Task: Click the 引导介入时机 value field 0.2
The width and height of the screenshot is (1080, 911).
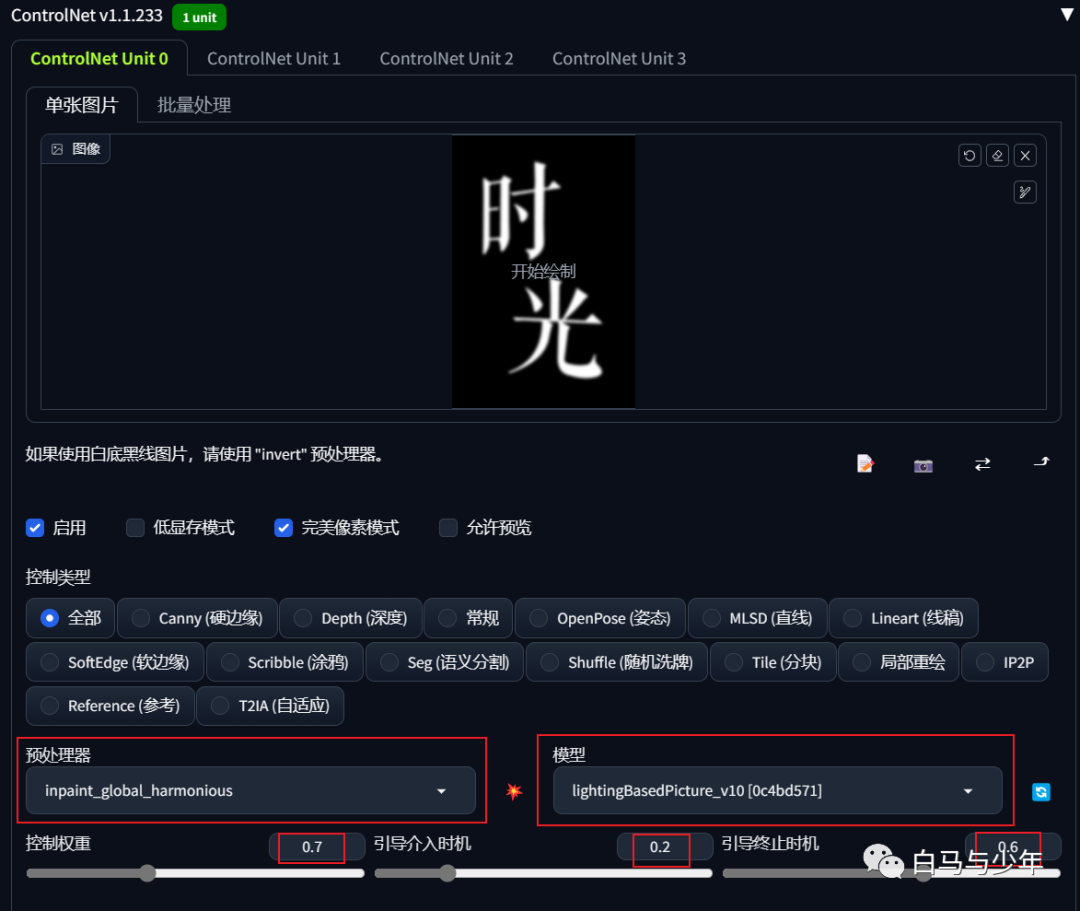Action: click(x=665, y=846)
